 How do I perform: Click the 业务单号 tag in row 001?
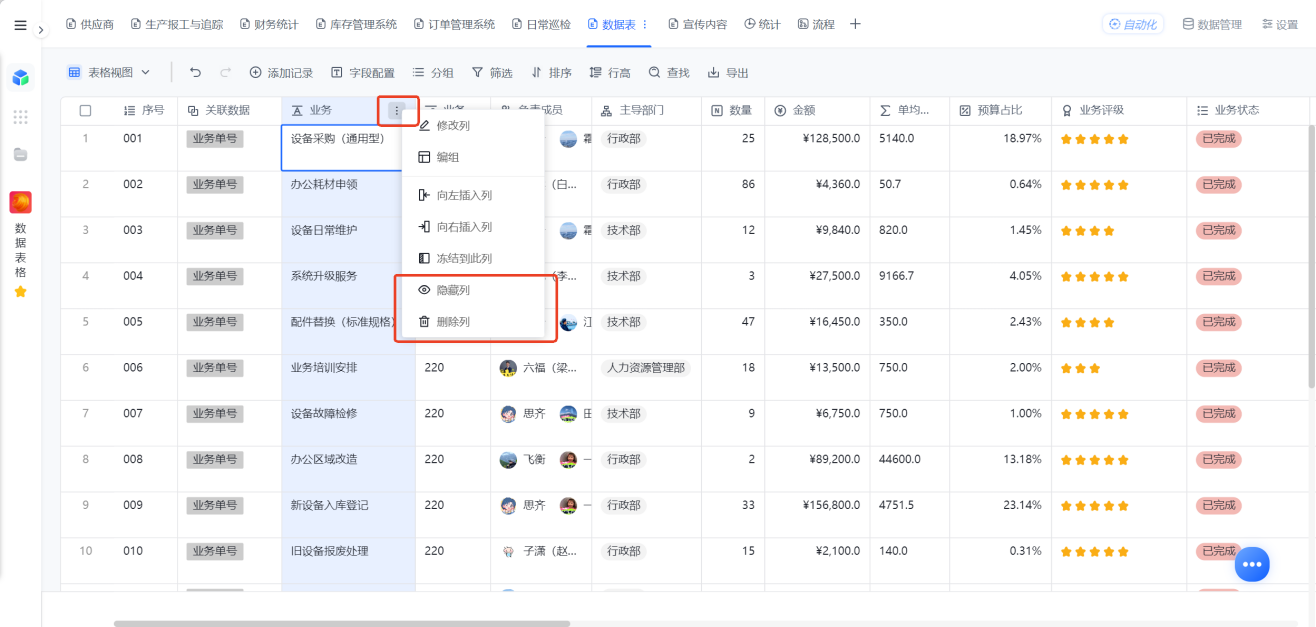(x=215, y=138)
